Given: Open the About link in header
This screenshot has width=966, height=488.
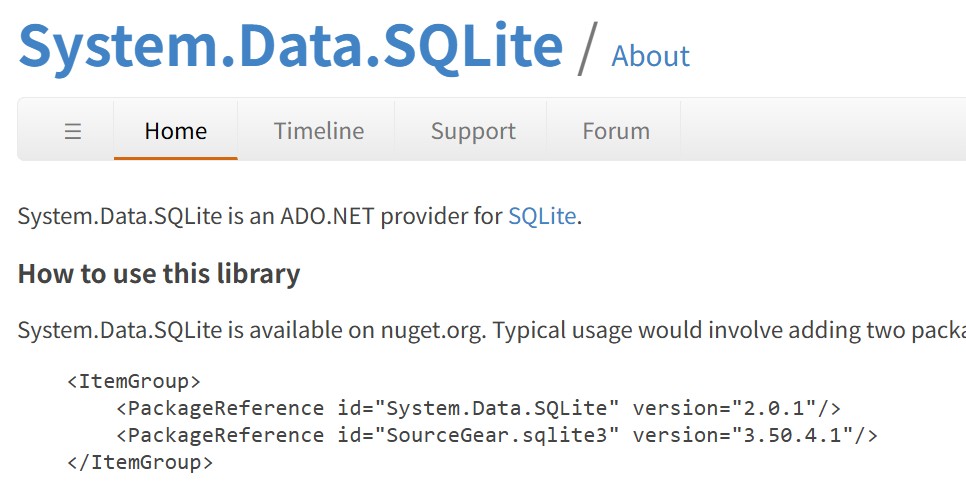Looking at the screenshot, I should point(650,56).
